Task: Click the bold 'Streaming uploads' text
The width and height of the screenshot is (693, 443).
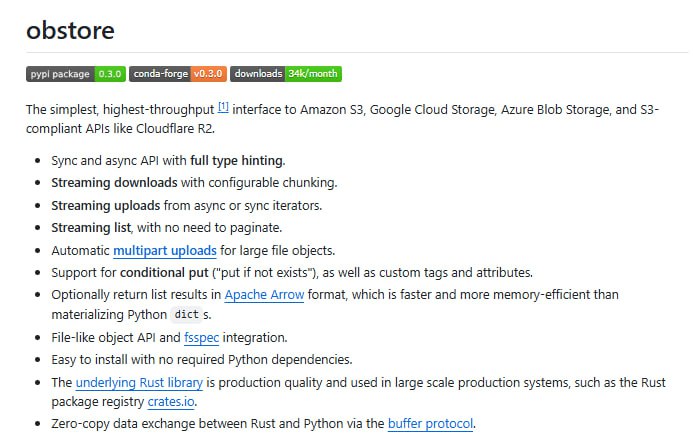Action: (x=106, y=205)
